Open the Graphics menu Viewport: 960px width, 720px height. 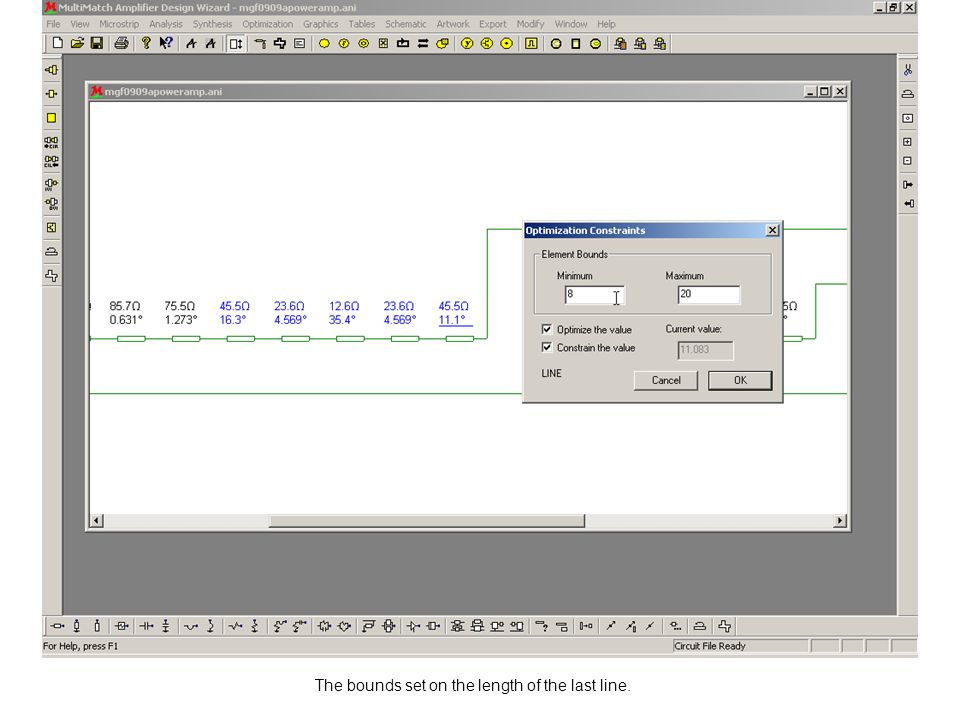321,24
